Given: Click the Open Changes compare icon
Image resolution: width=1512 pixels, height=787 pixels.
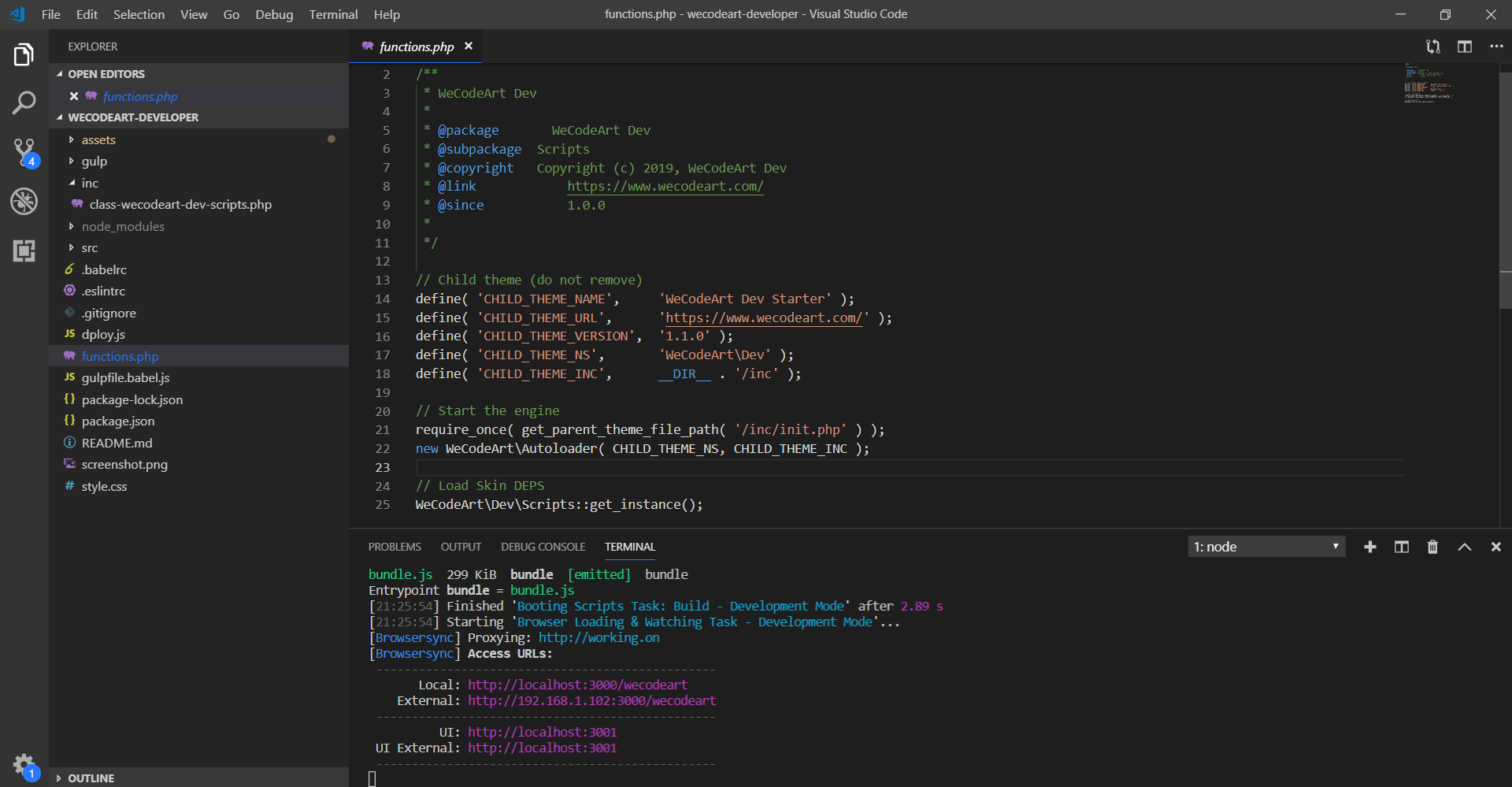Looking at the screenshot, I should (x=1433, y=46).
